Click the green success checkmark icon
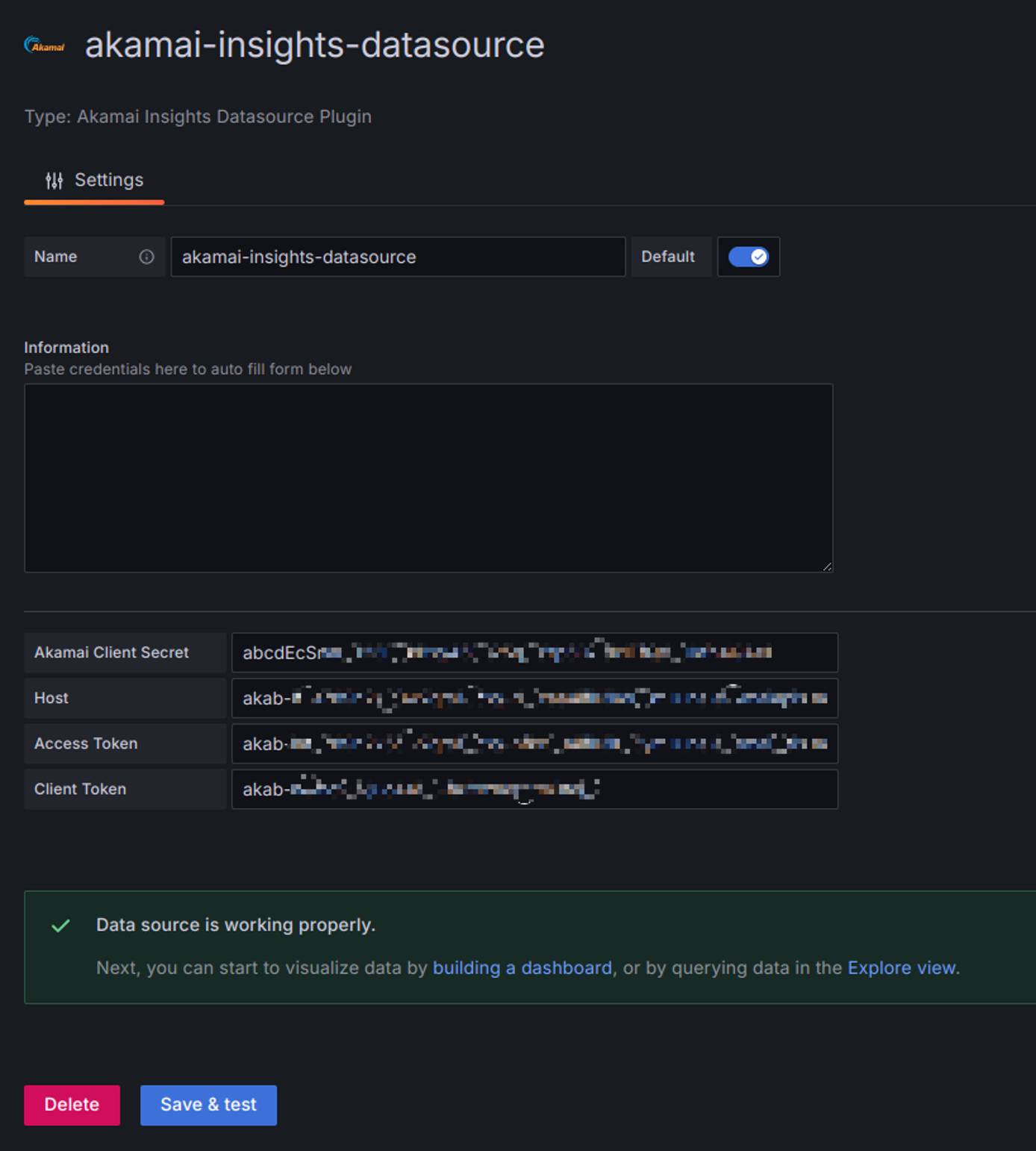The image size is (1036, 1151). [60, 926]
